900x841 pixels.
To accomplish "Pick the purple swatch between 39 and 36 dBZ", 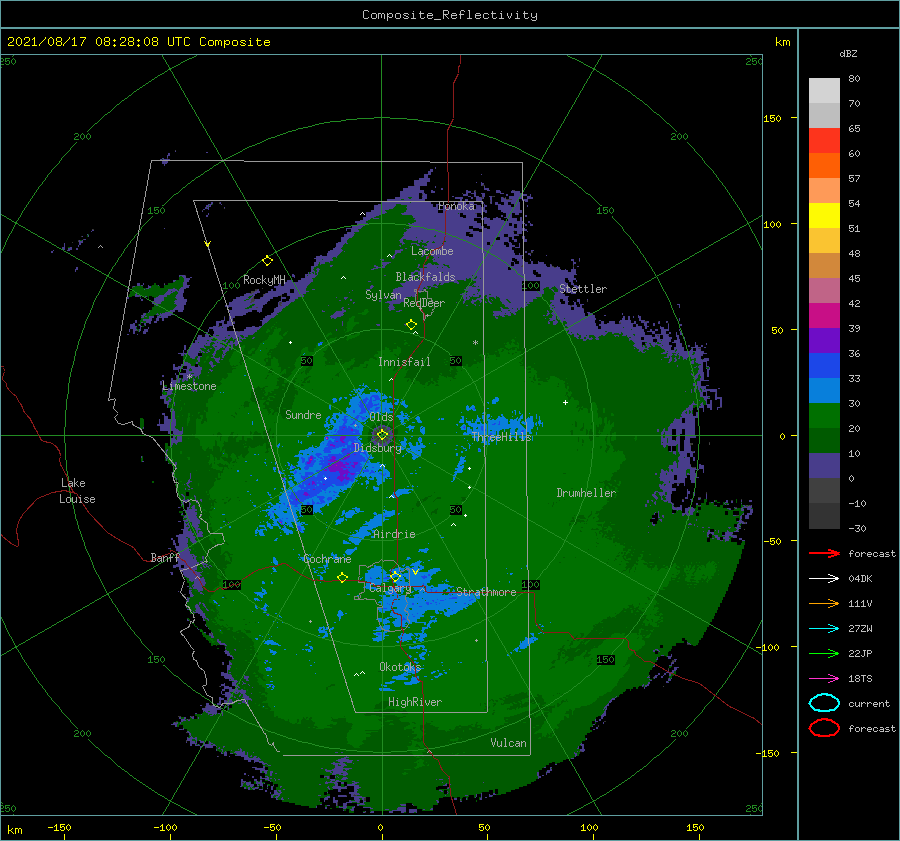I will pyautogui.click(x=824, y=341).
